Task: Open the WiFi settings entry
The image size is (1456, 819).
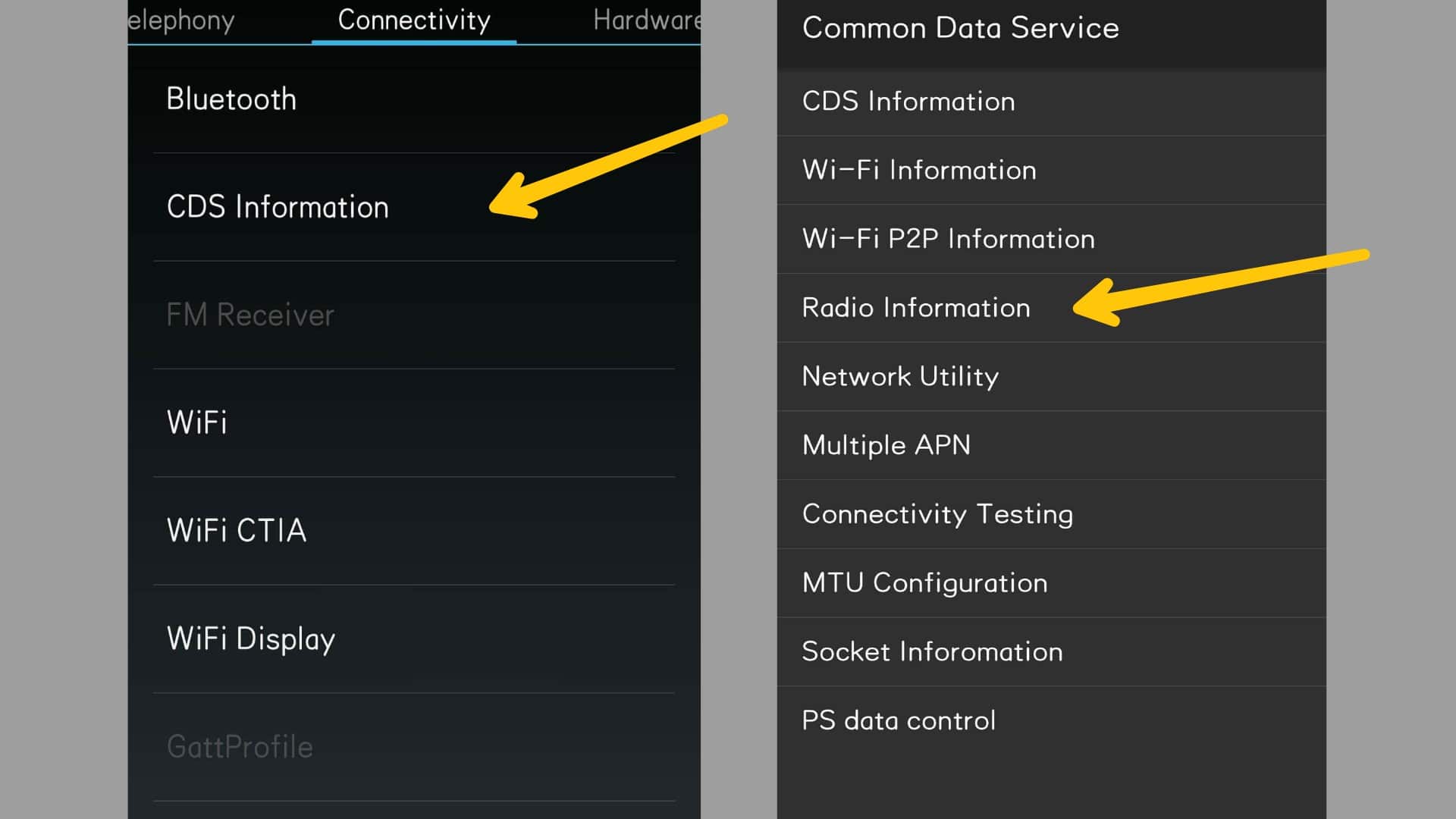Action: [x=196, y=422]
